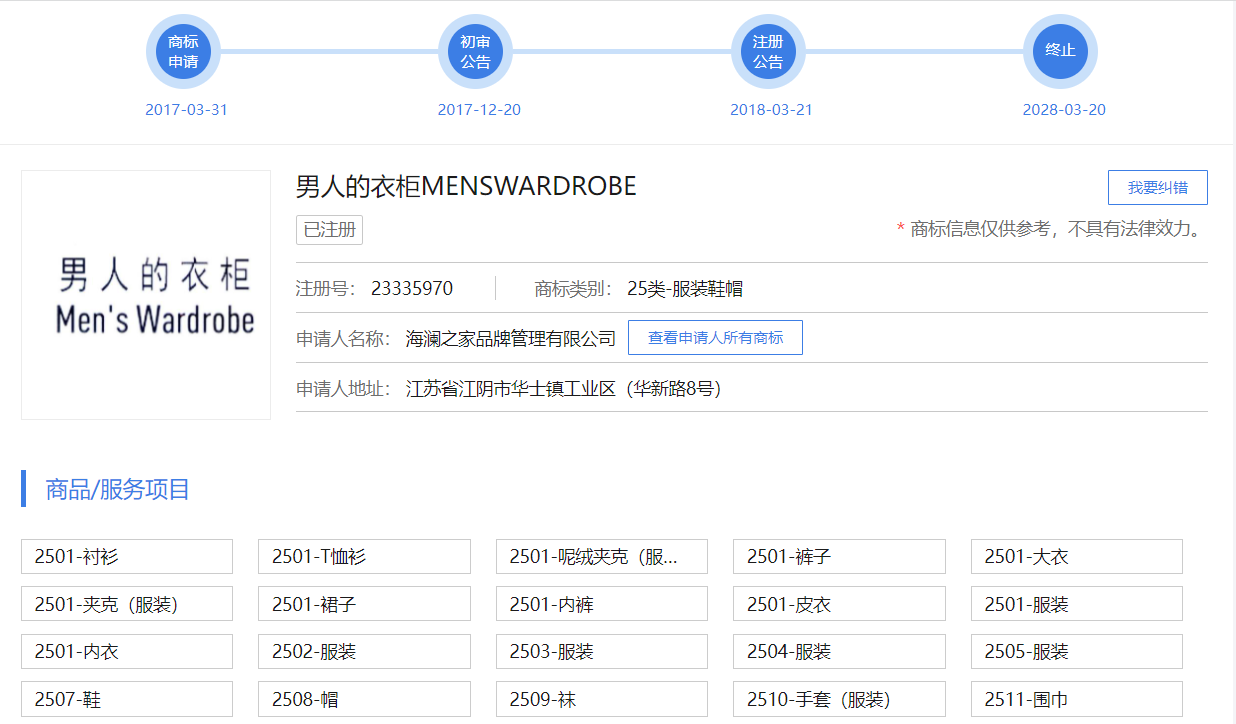
Task: Click applicant name 海澜之家品牌管理有限公司
Action: 510,339
